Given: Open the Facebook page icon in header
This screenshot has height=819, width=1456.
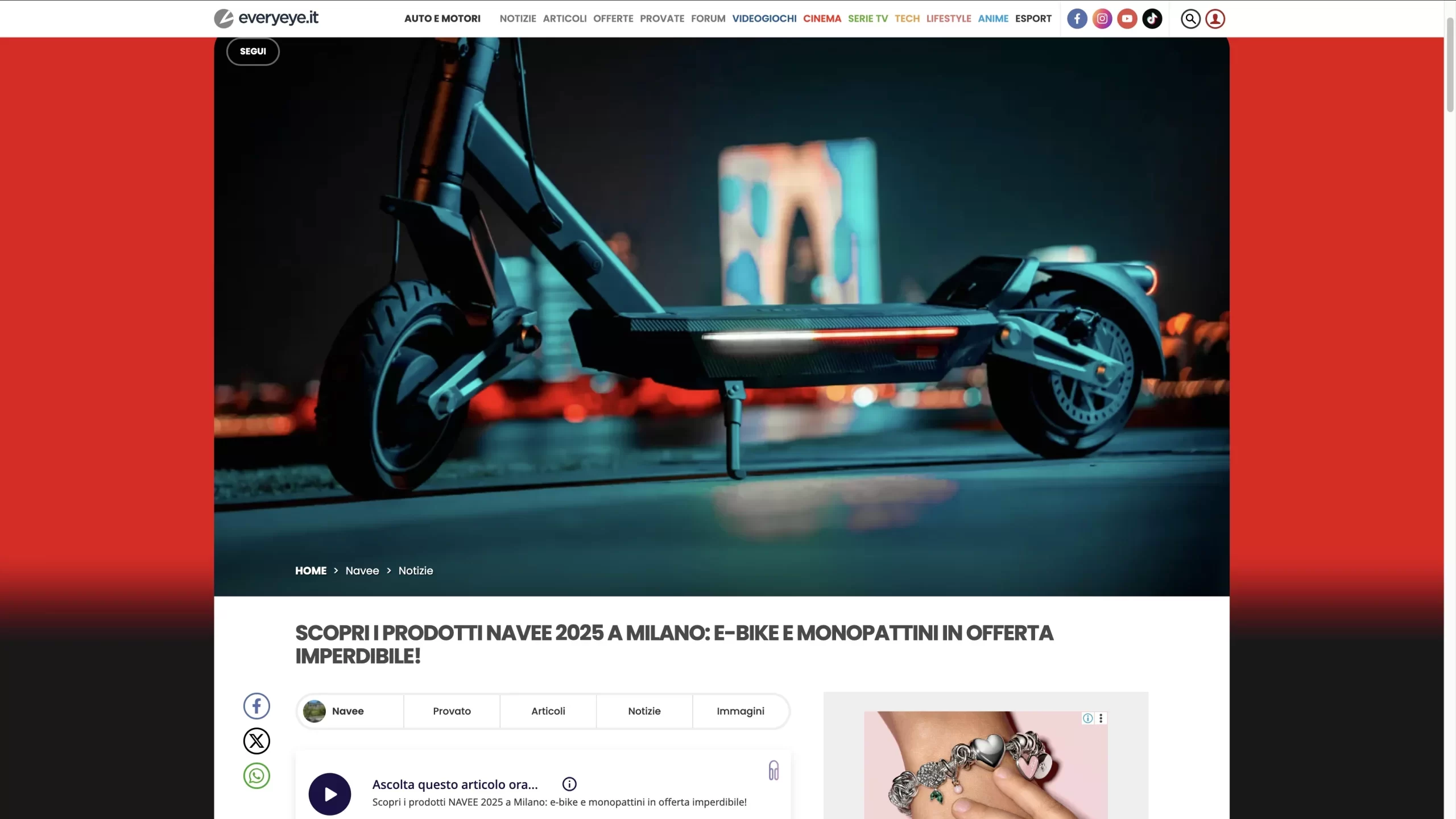Looking at the screenshot, I should pos(1077,19).
